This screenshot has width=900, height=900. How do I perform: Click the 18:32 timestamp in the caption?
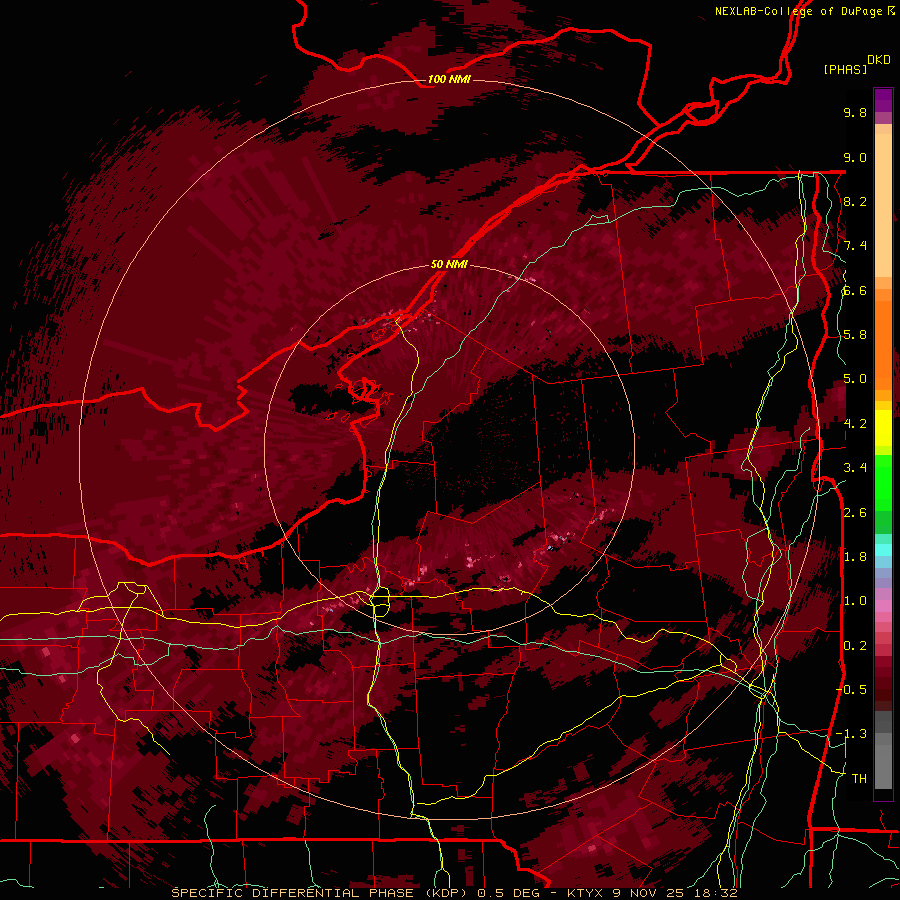click(717, 893)
